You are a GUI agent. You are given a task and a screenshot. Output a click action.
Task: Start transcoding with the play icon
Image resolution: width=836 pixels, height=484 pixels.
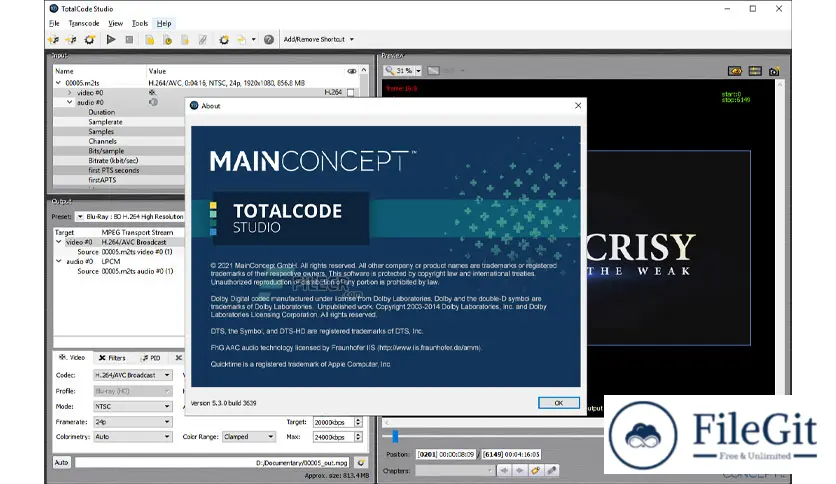111,39
